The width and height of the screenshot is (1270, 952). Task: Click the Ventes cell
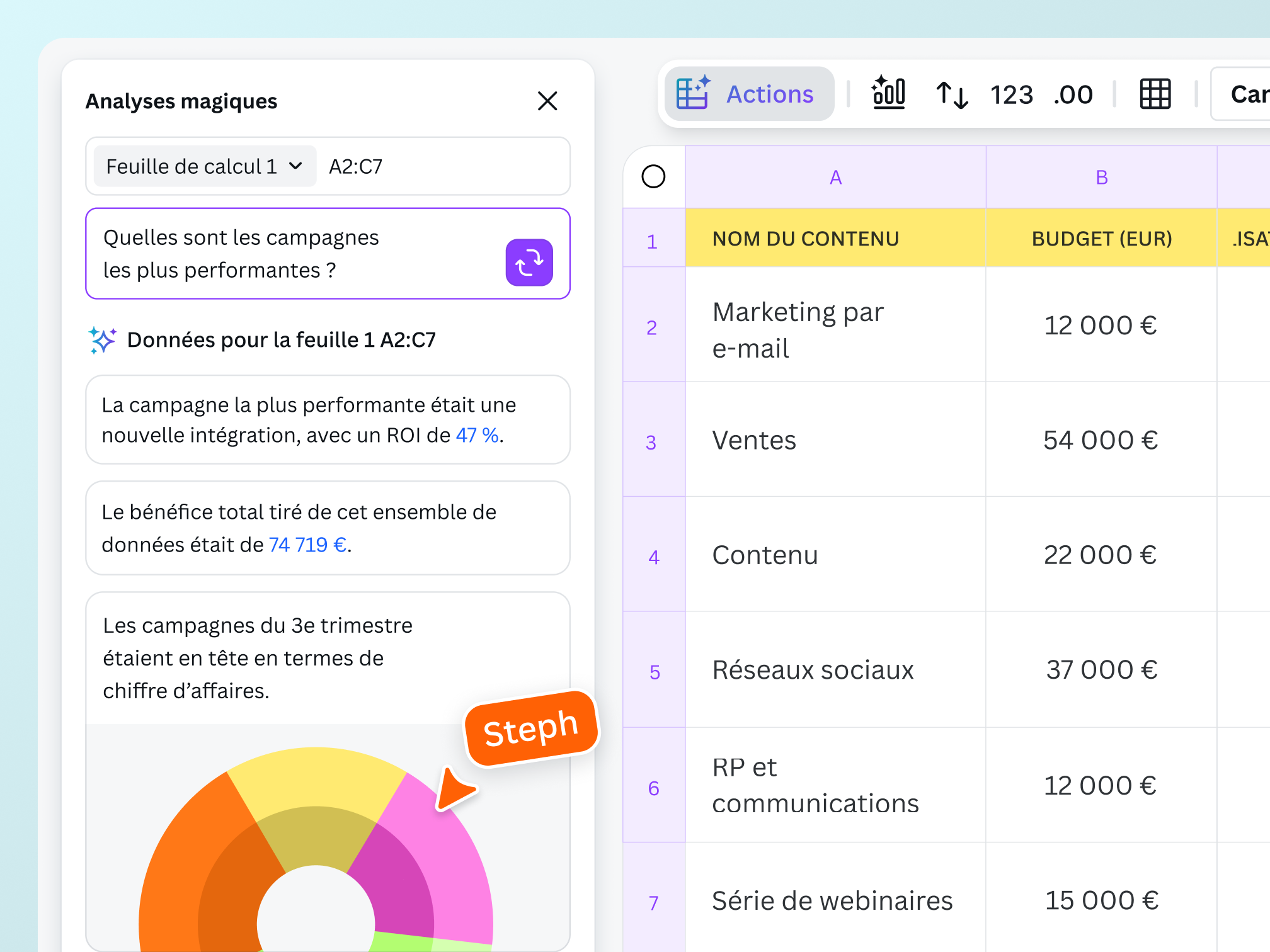835,439
